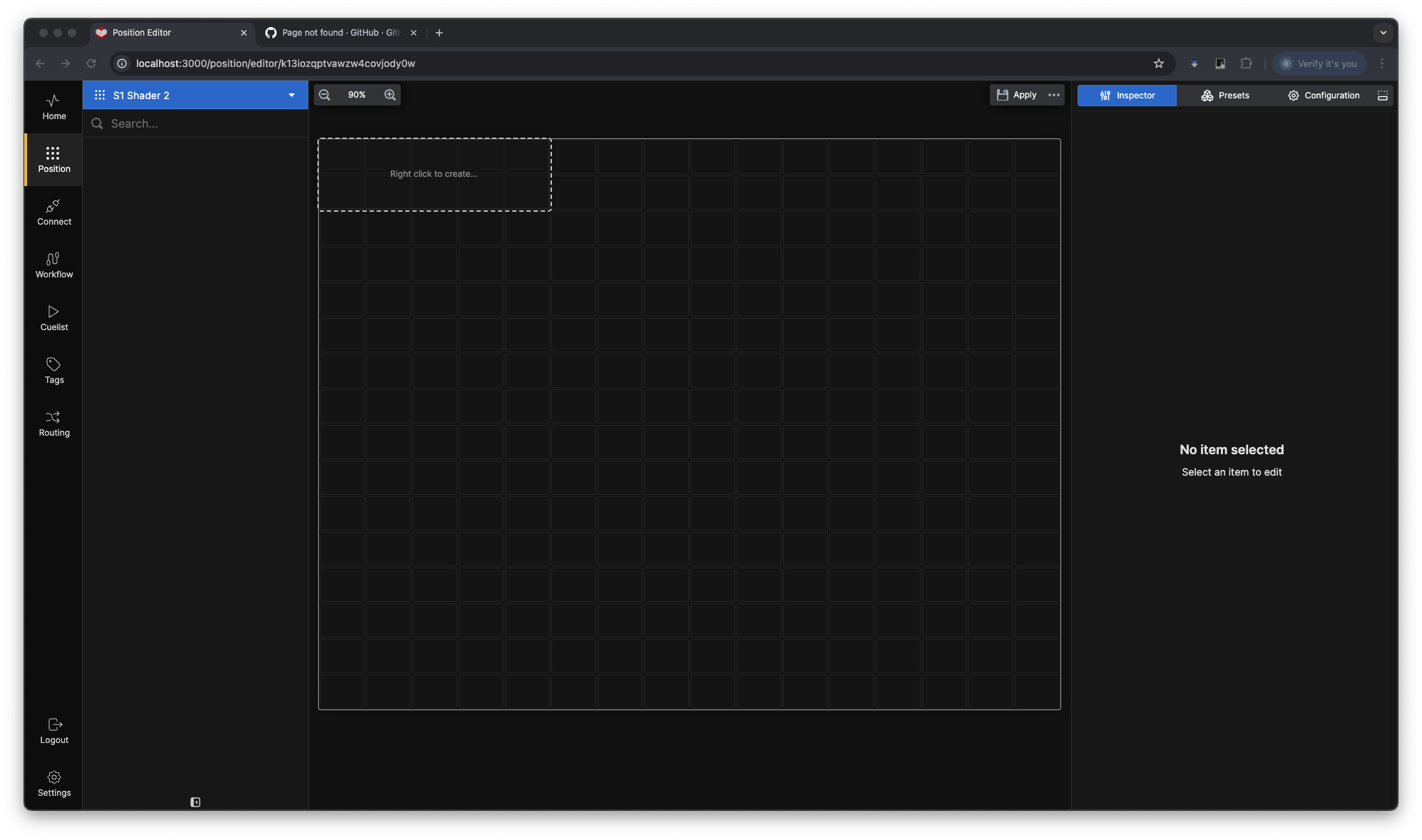Image resolution: width=1422 pixels, height=840 pixels.
Task: Switch to the Position Editor browser tab
Action: pos(171,33)
